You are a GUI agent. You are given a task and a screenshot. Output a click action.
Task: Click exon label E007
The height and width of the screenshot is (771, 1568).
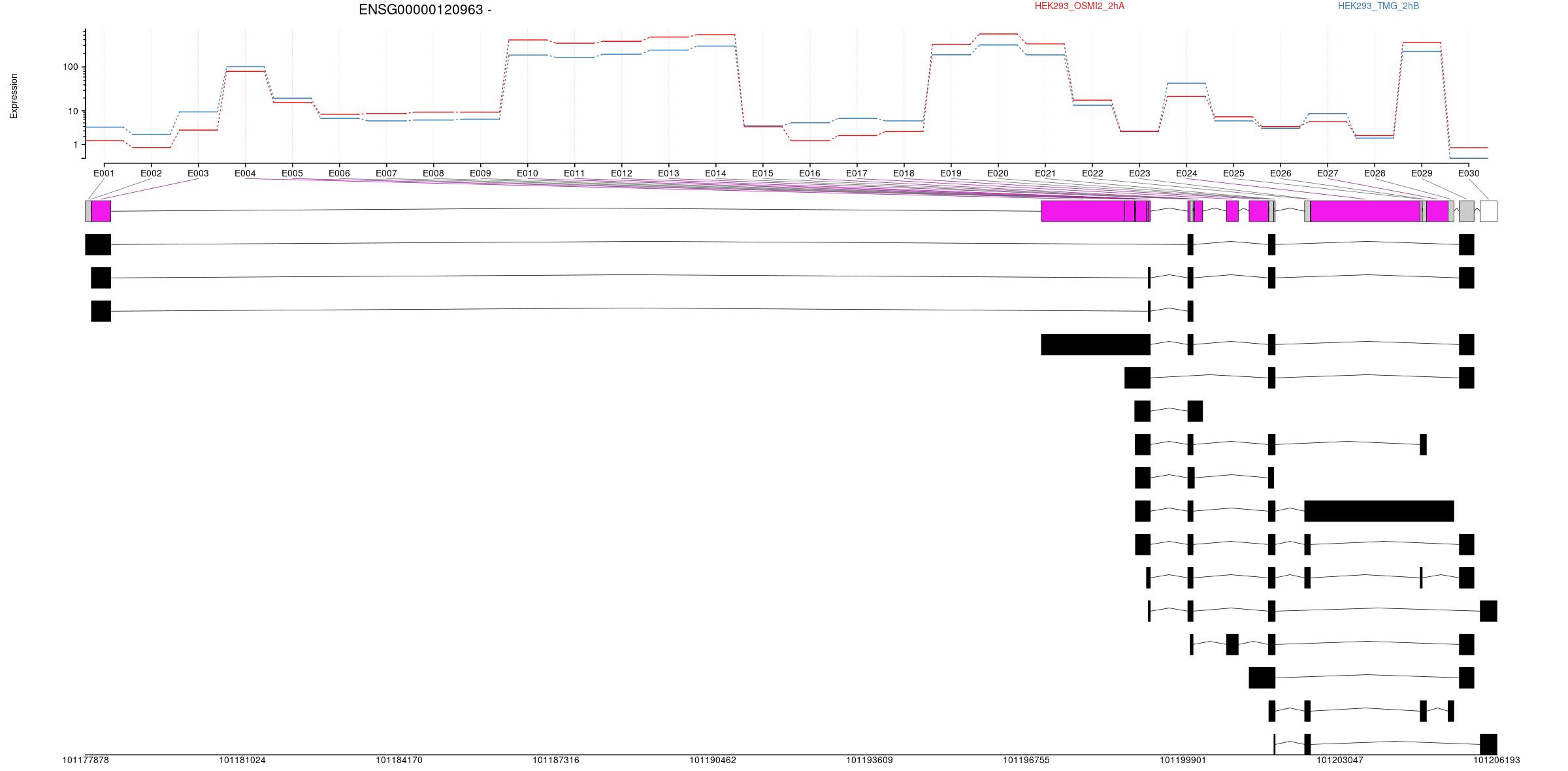386,173
